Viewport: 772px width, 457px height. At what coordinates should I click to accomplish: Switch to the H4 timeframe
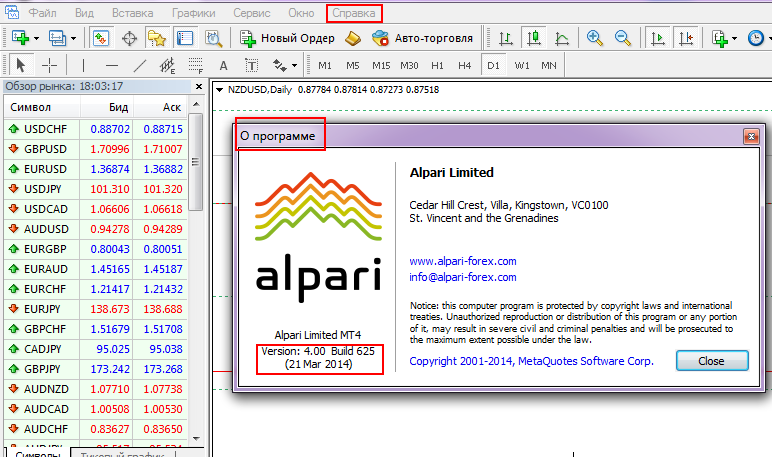[x=465, y=65]
